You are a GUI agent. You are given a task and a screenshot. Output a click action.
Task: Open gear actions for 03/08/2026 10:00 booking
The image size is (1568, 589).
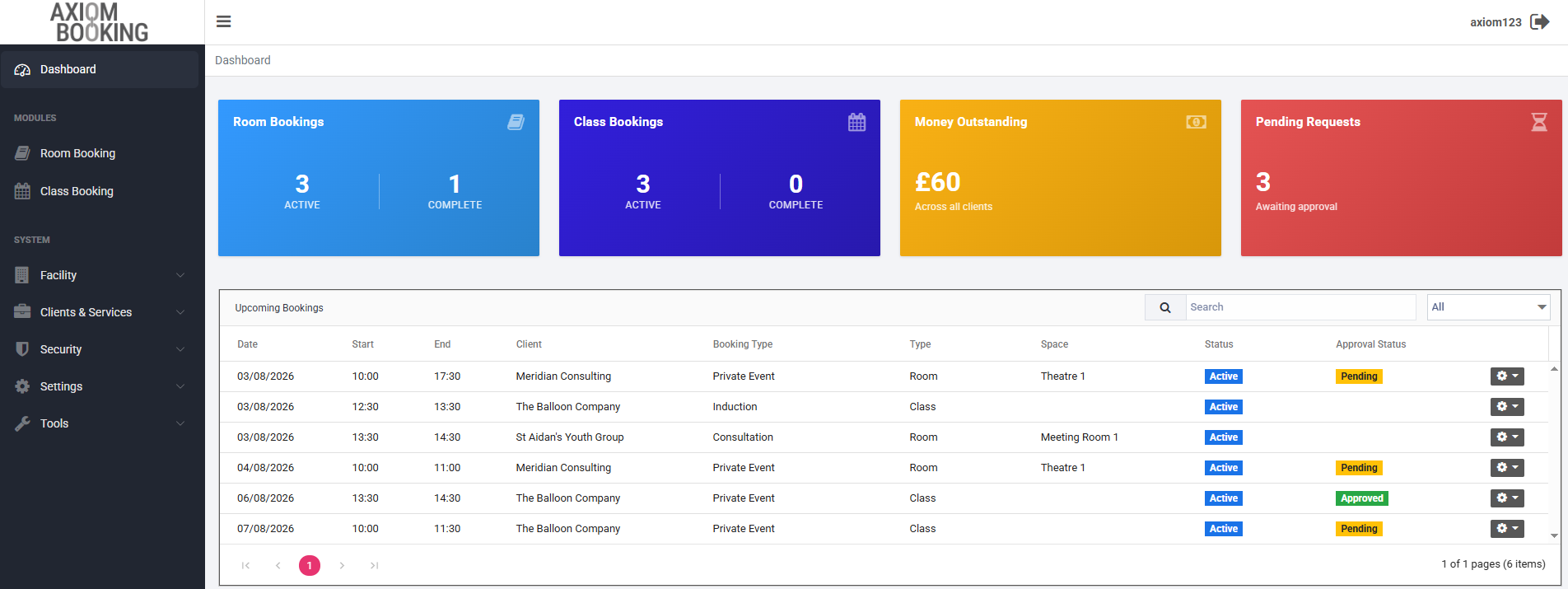point(1507,376)
